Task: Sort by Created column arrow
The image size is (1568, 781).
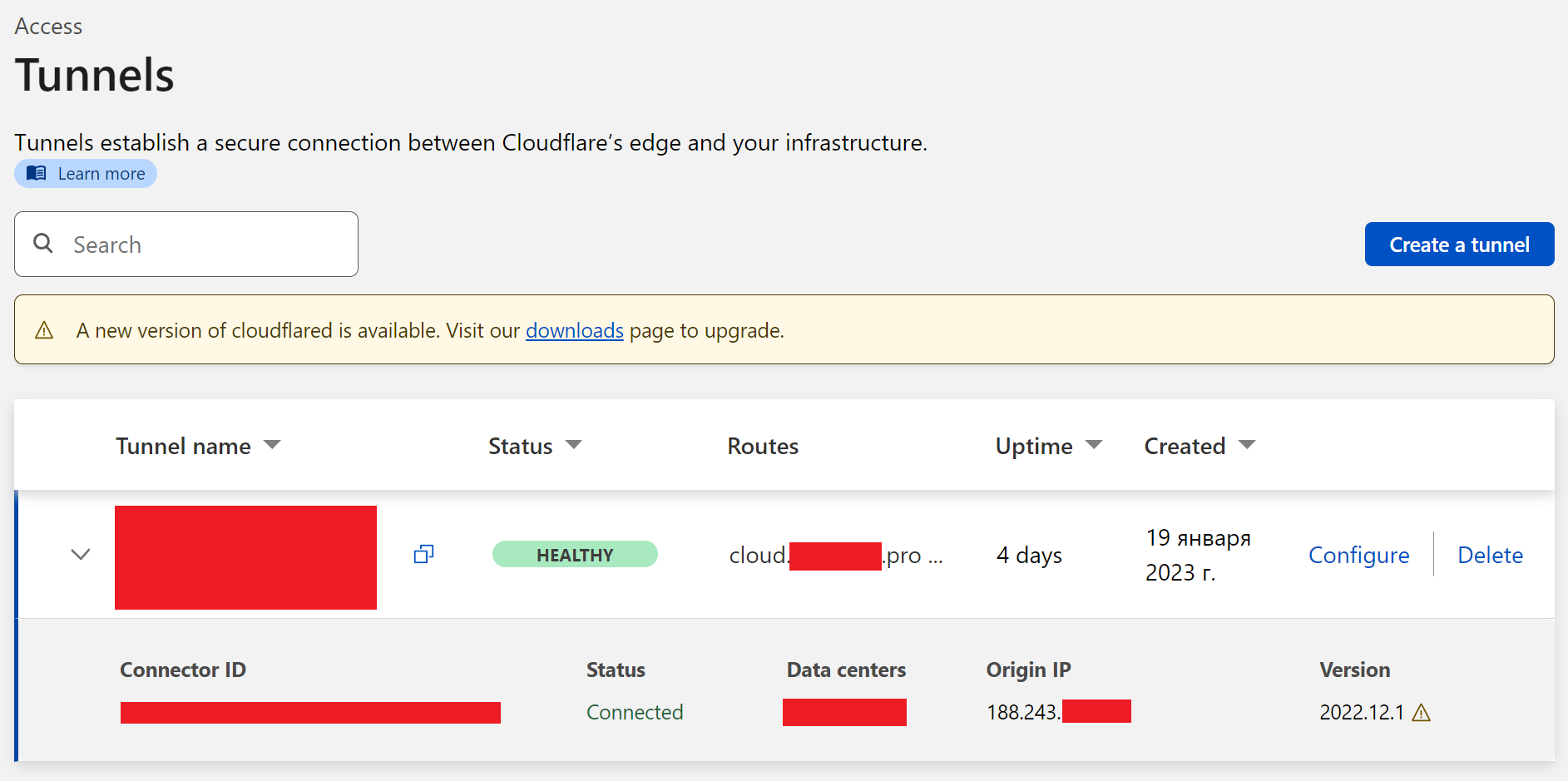Action: (1246, 445)
